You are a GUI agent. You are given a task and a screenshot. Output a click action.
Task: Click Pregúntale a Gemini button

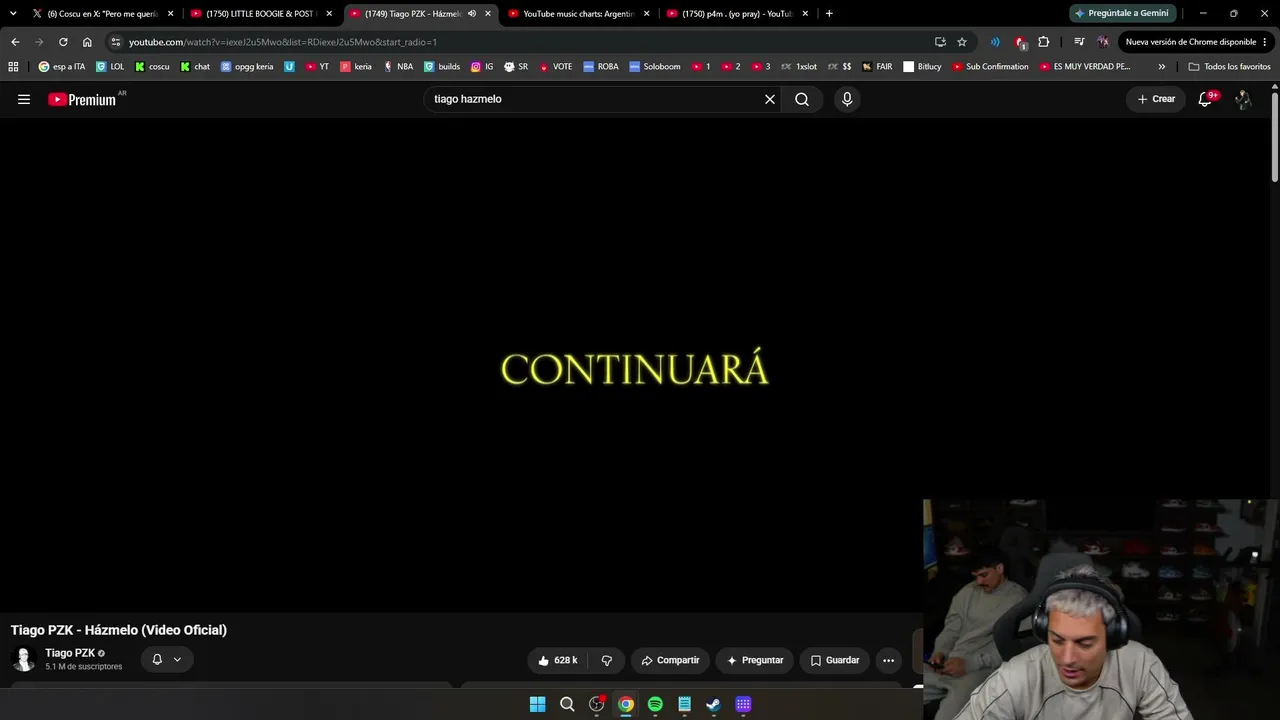1122,14
